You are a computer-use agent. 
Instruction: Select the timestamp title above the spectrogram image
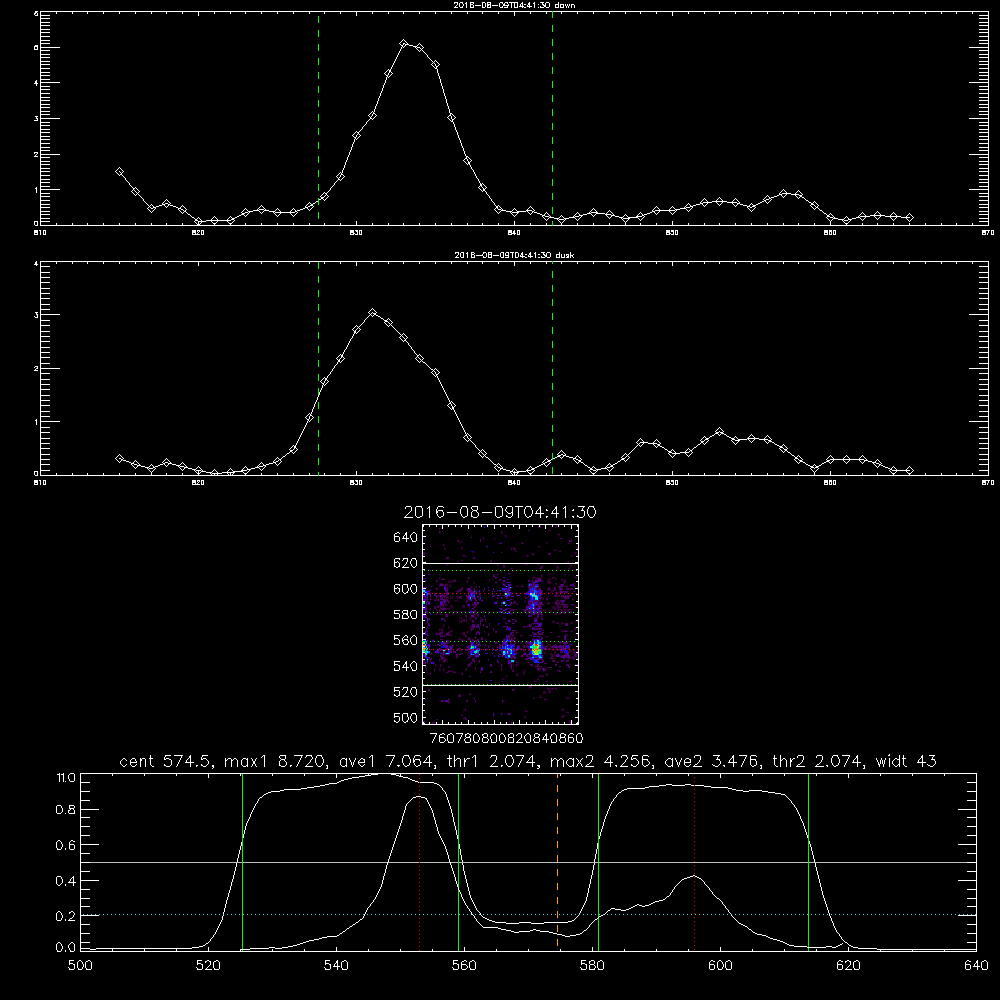pos(500,512)
